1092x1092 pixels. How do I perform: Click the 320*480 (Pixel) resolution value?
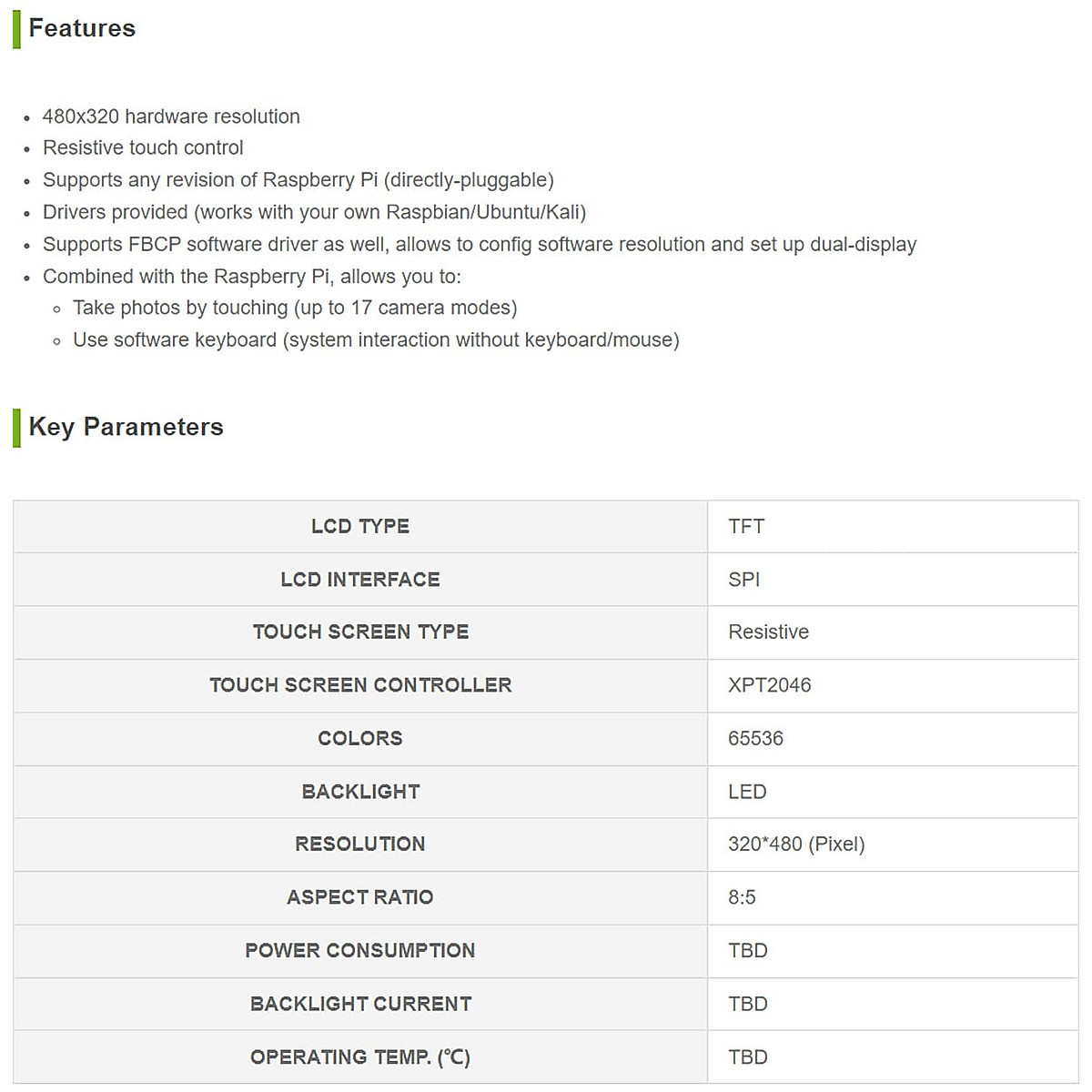(796, 844)
